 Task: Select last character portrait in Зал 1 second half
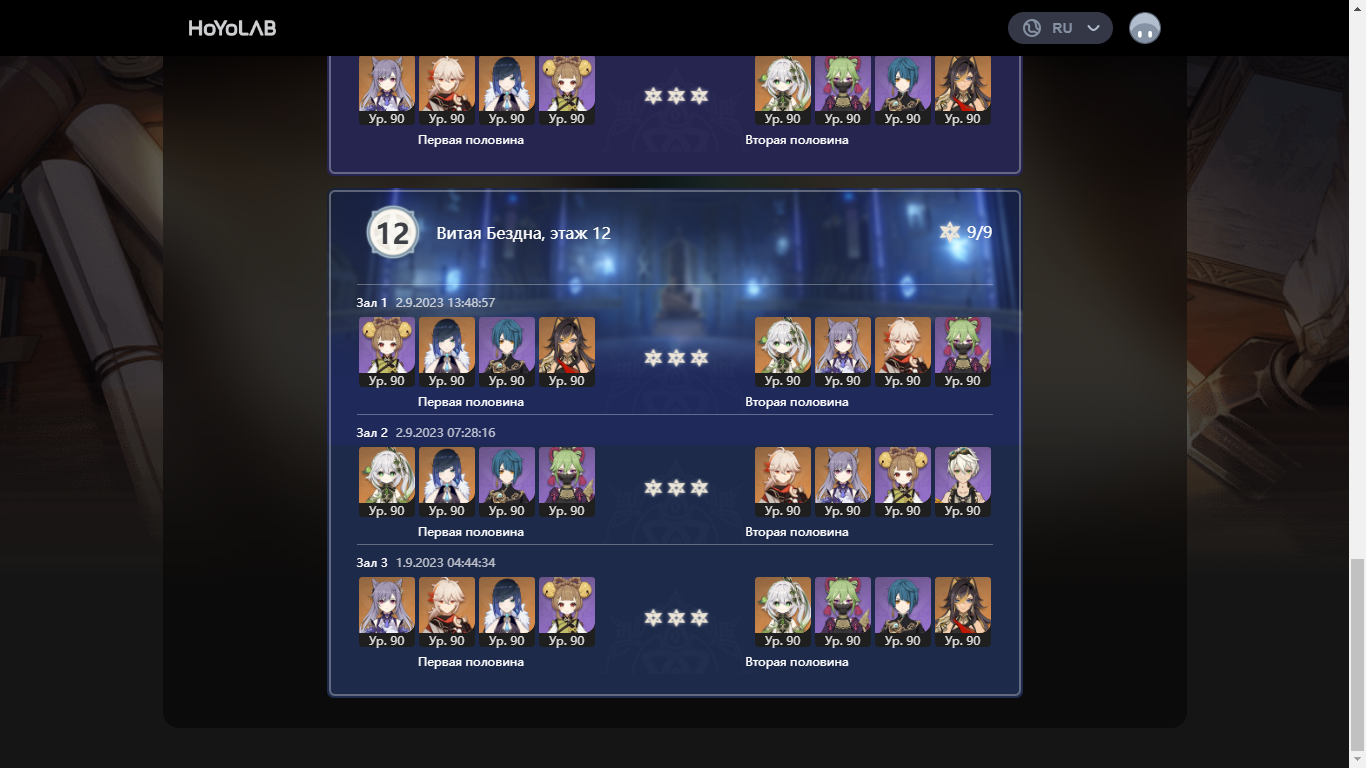(x=963, y=352)
